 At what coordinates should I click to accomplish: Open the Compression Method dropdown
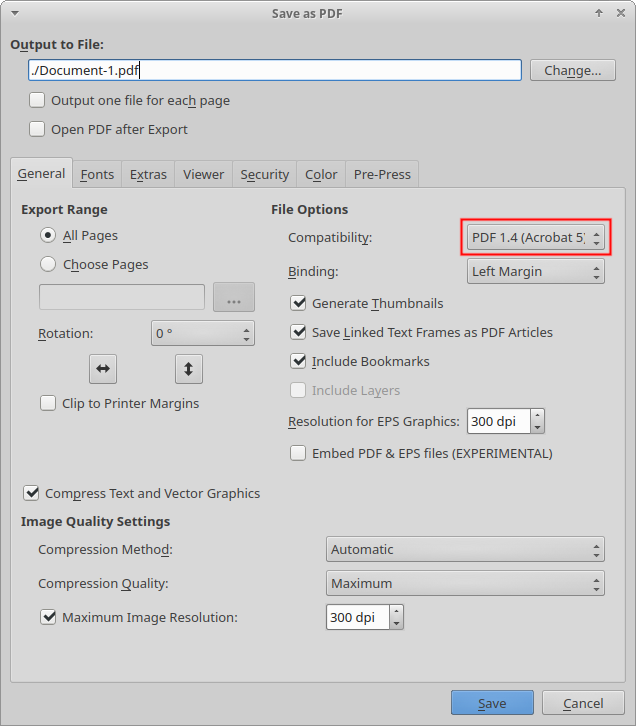[x=465, y=549]
